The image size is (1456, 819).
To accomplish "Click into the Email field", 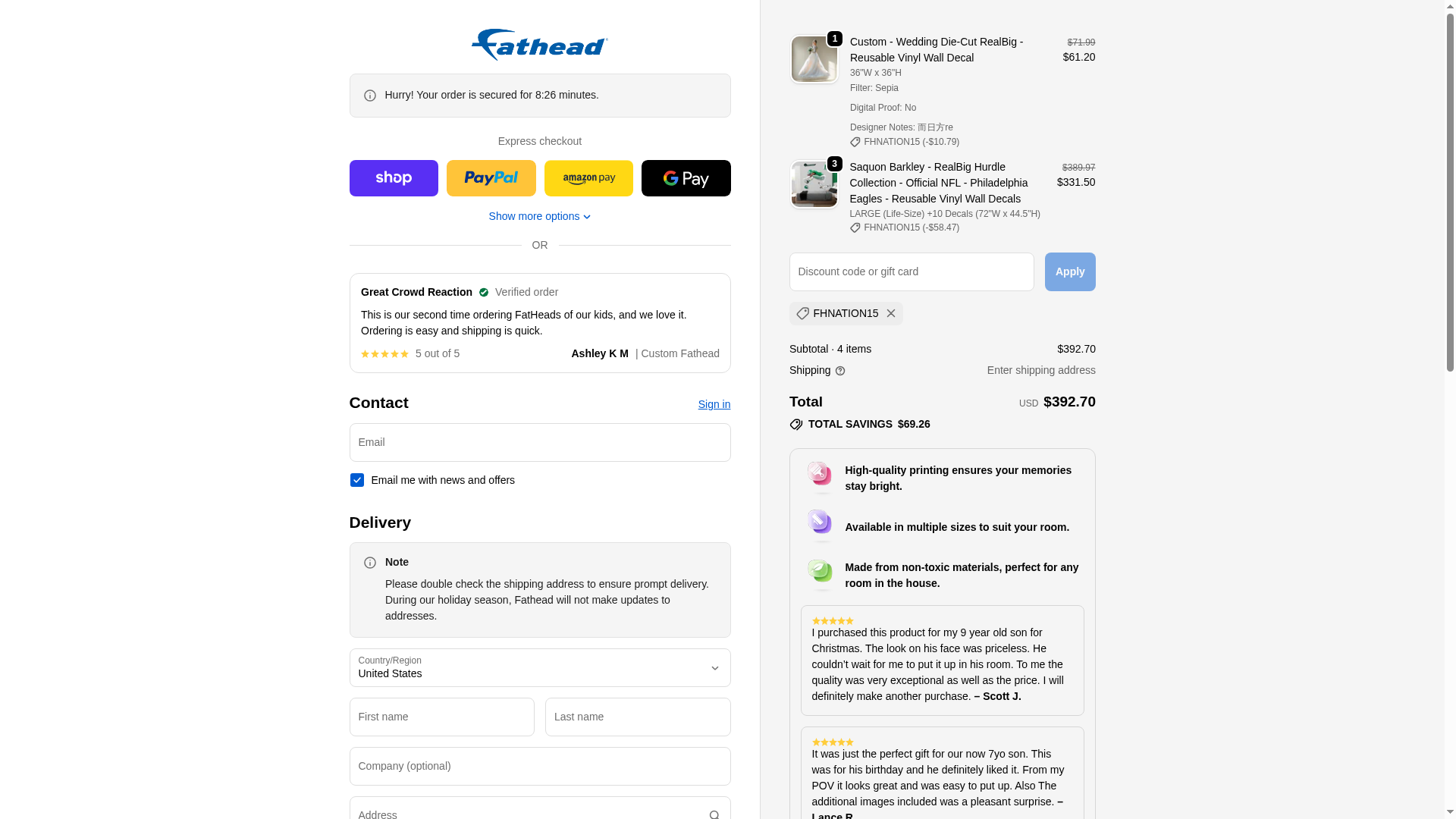I will (540, 443).
